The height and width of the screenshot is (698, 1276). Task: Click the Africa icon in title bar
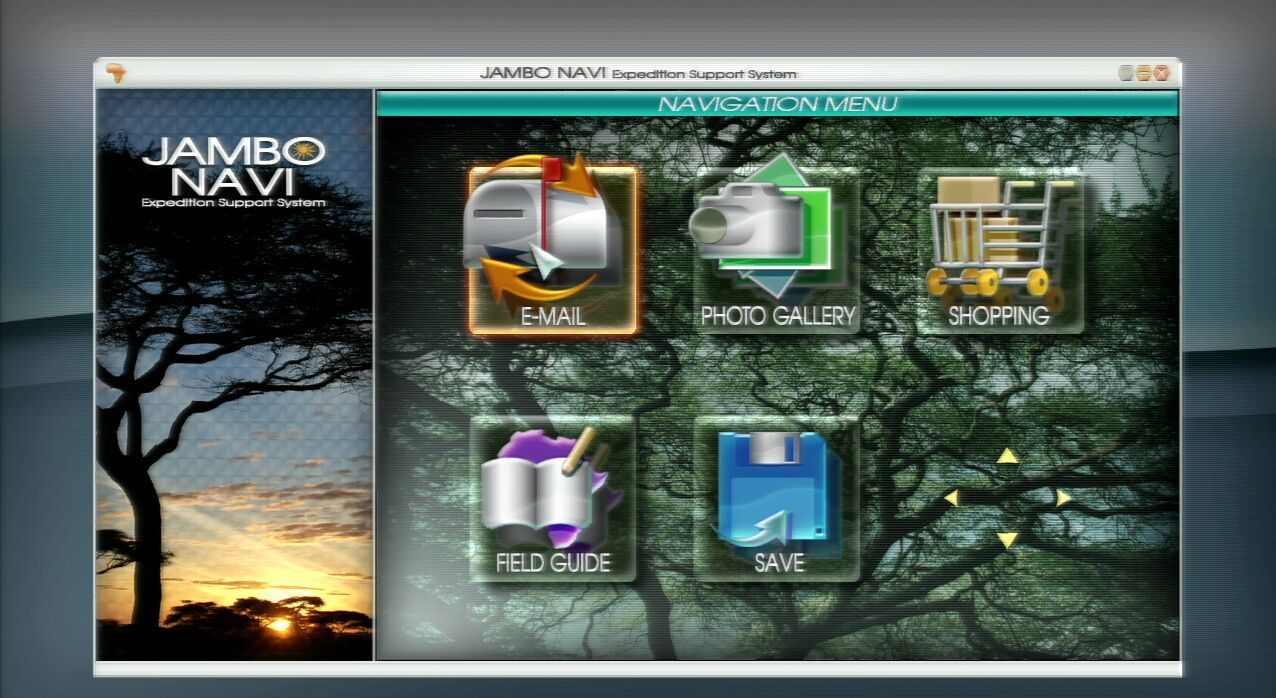point(116,73)
